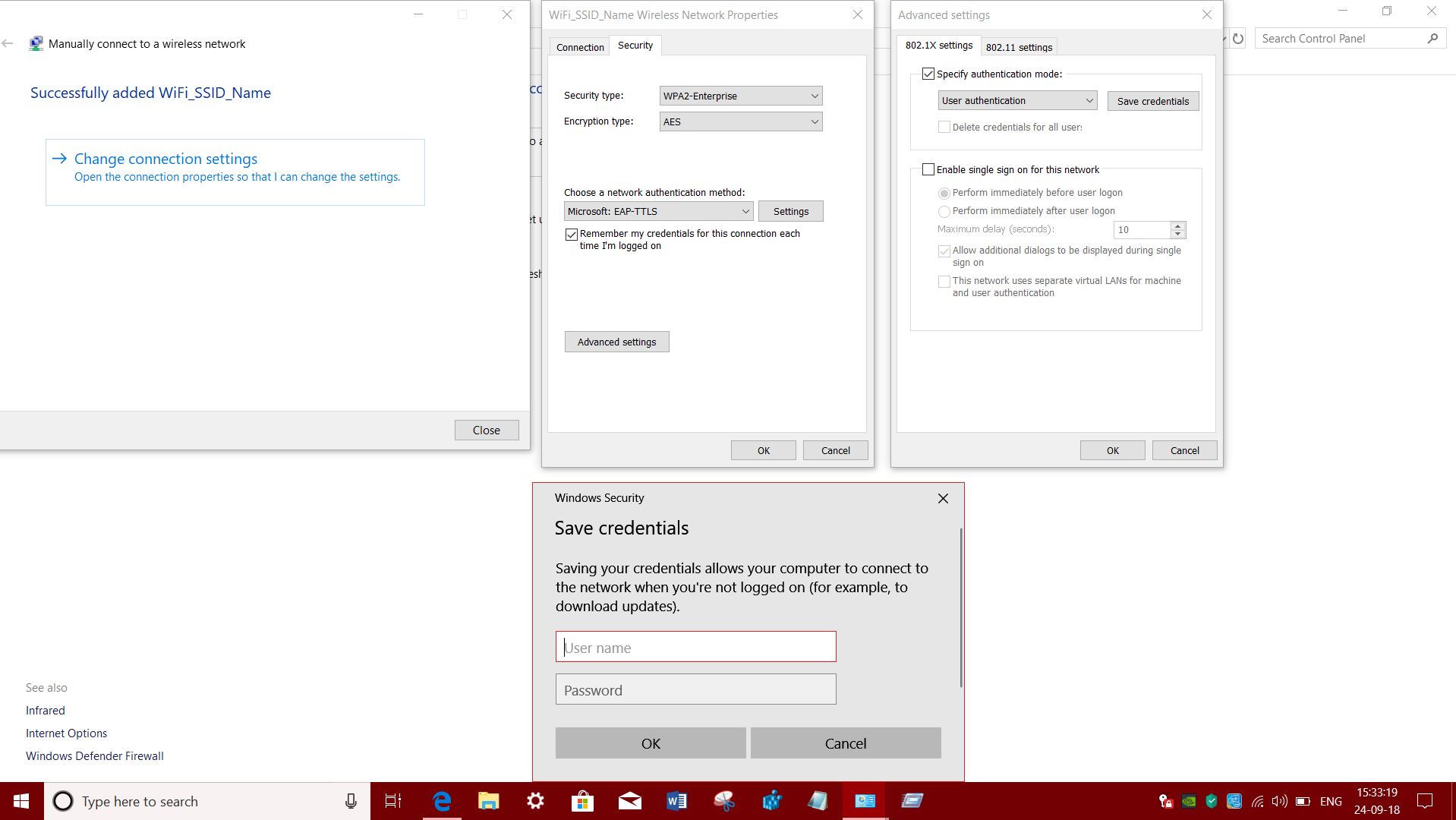Click OK in Save credentials dialog

click(x=651, y=743)
